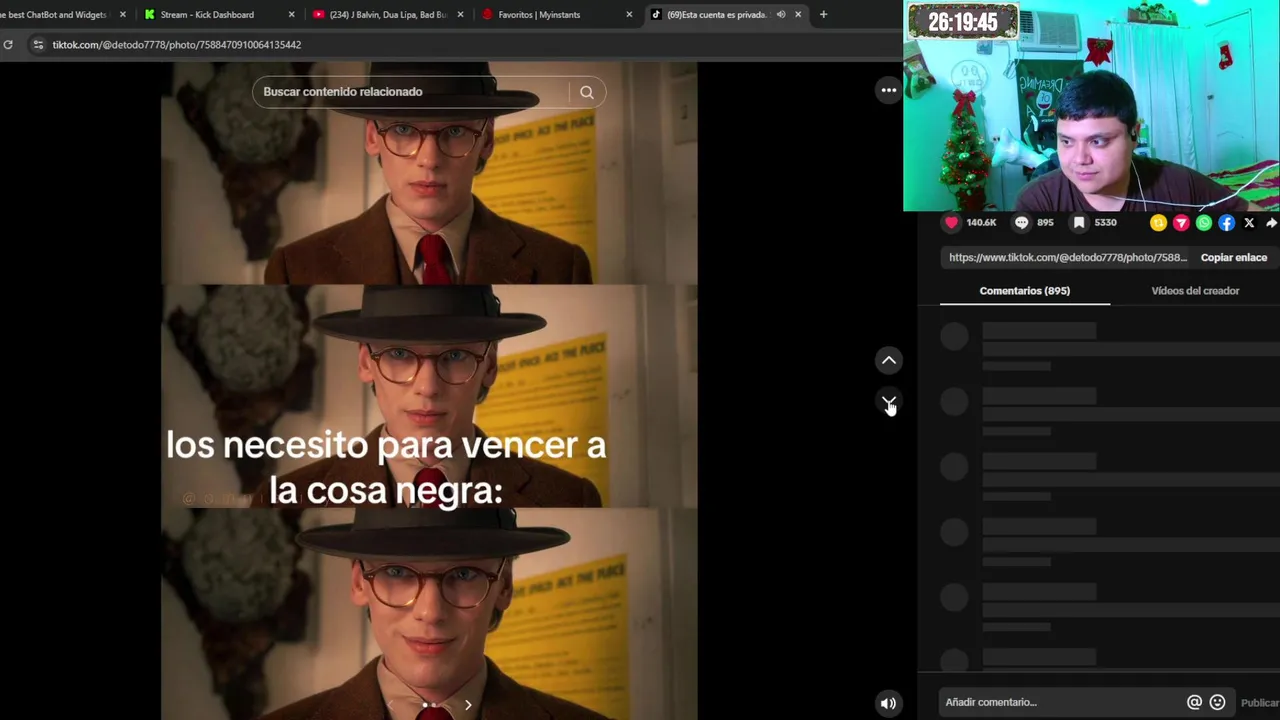1280x720 pixels.
Task: Click the search magnifier icon
Action: pyautogui.click(x=587, y=92)
